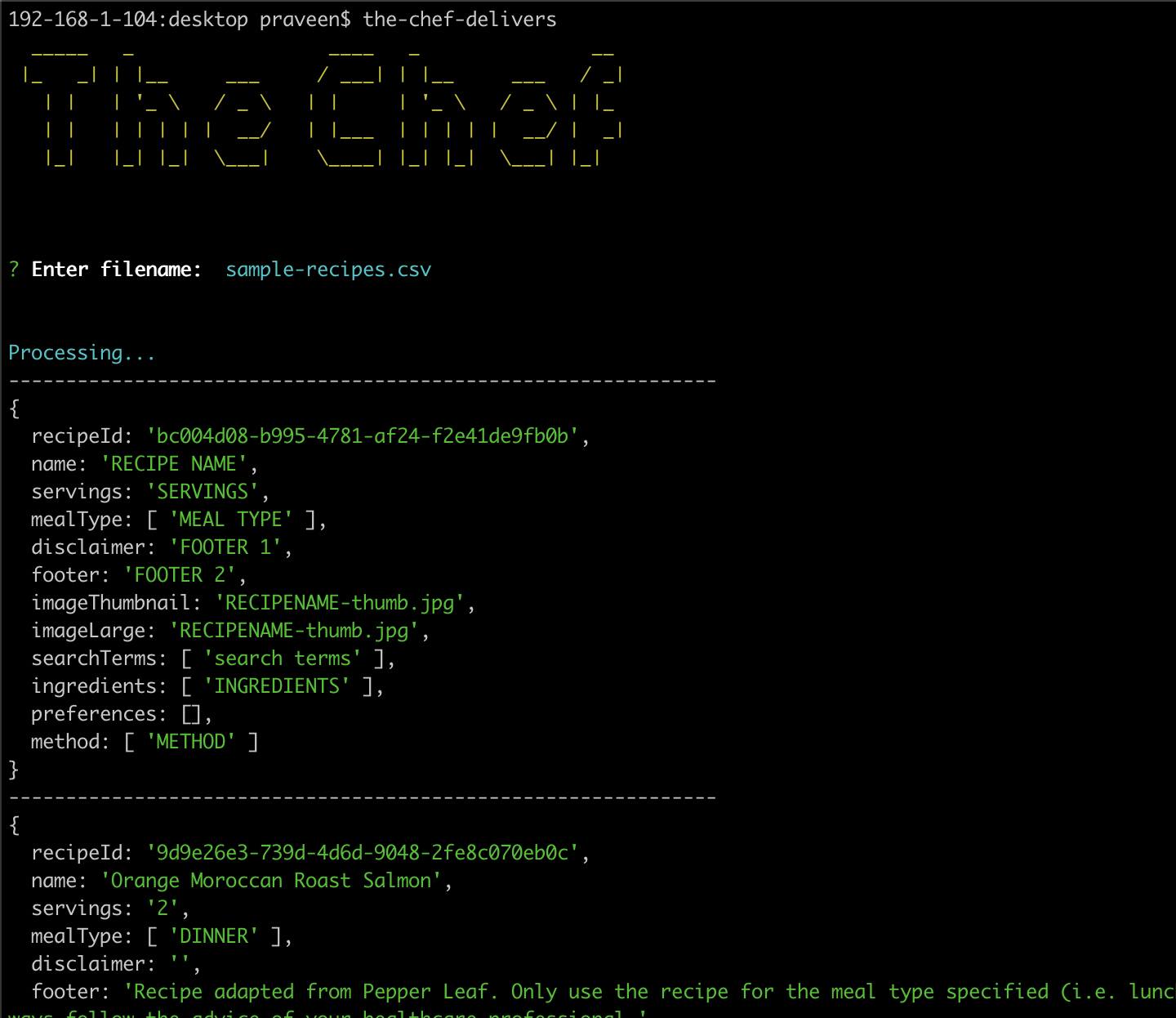This screenshot has height=1018, width=1176.
Task: Click the value 'MEAL TYPE'
Action: coord(231,520)
